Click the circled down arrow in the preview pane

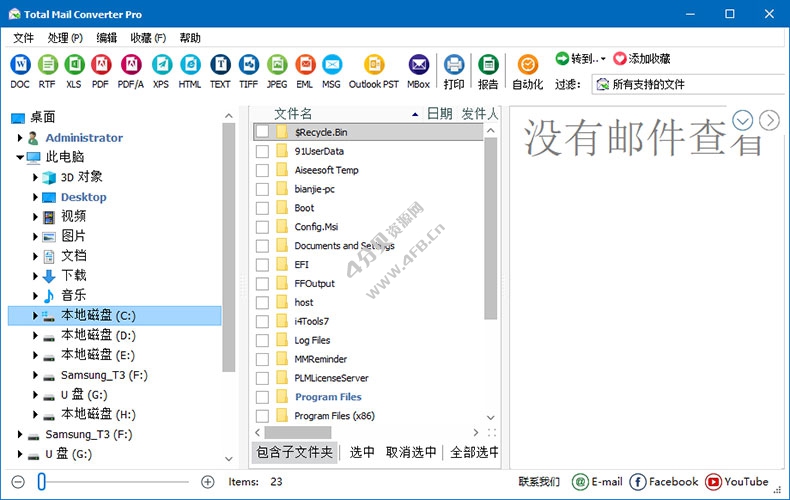[743, 120]
